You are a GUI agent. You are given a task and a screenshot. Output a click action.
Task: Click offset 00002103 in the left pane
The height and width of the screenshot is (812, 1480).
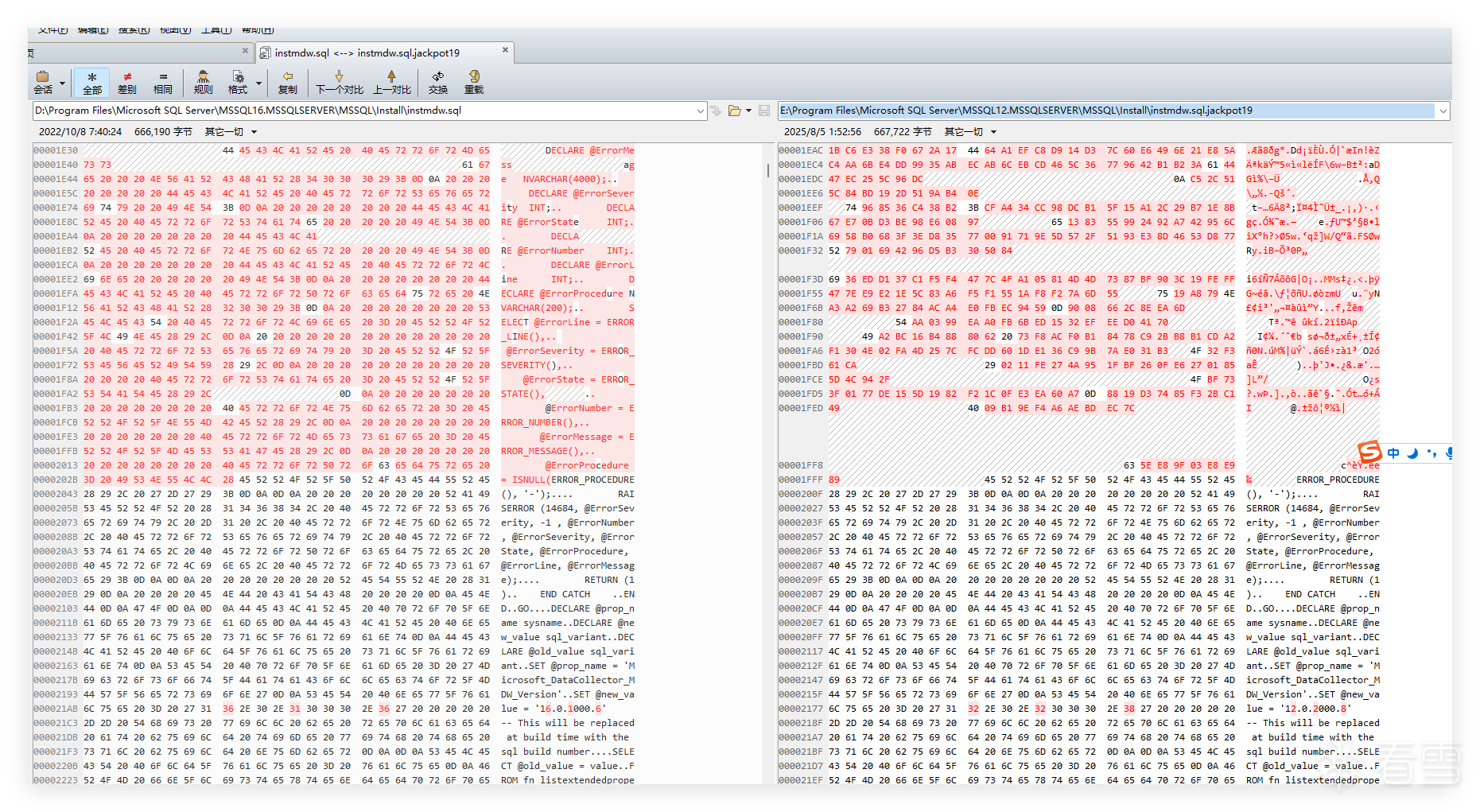(56, 608)
